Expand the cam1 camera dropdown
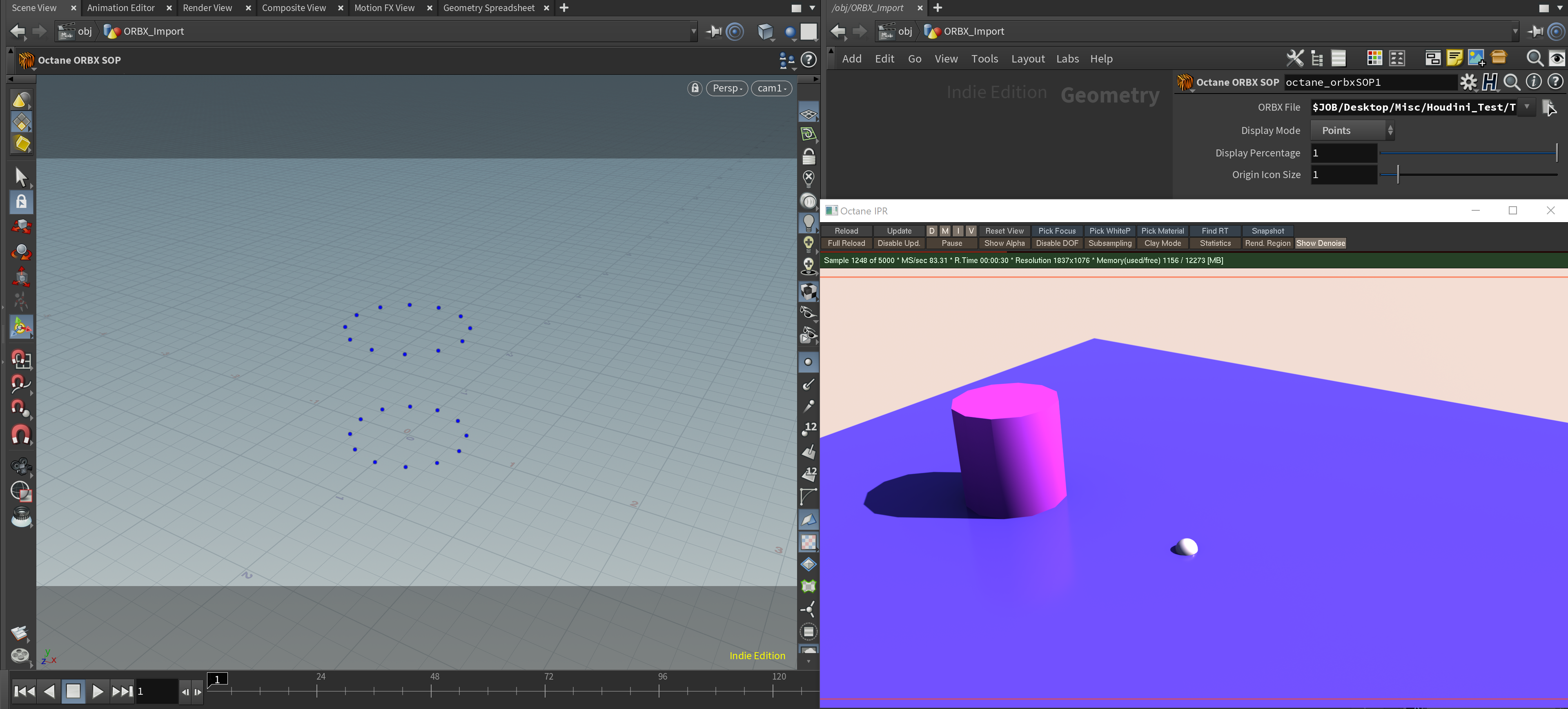Viewport: 1568px width, 709px height. [x=772, y=88]
